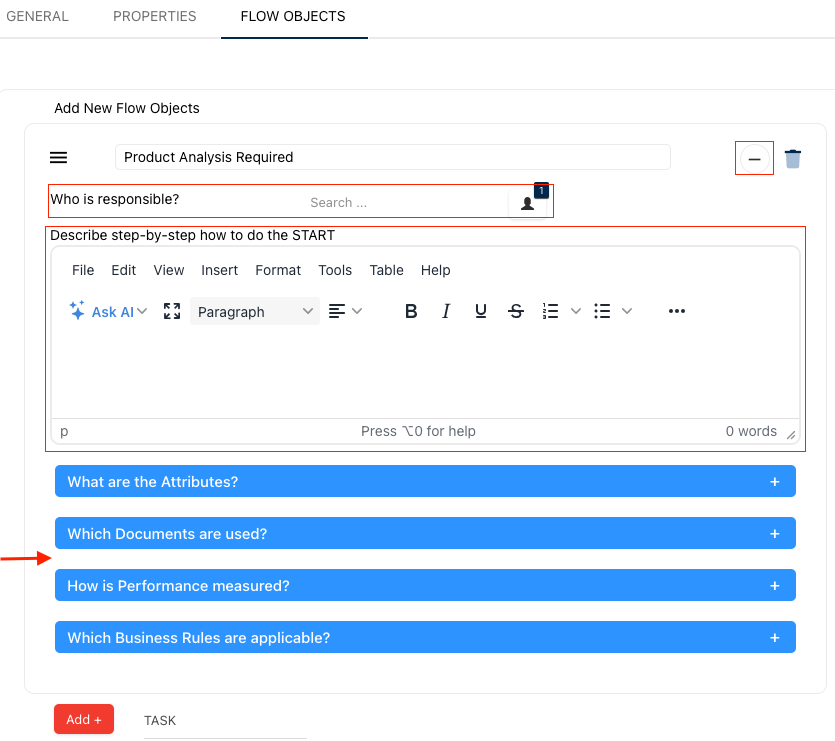
Task: Click the p element path
Action: [64, 431]
